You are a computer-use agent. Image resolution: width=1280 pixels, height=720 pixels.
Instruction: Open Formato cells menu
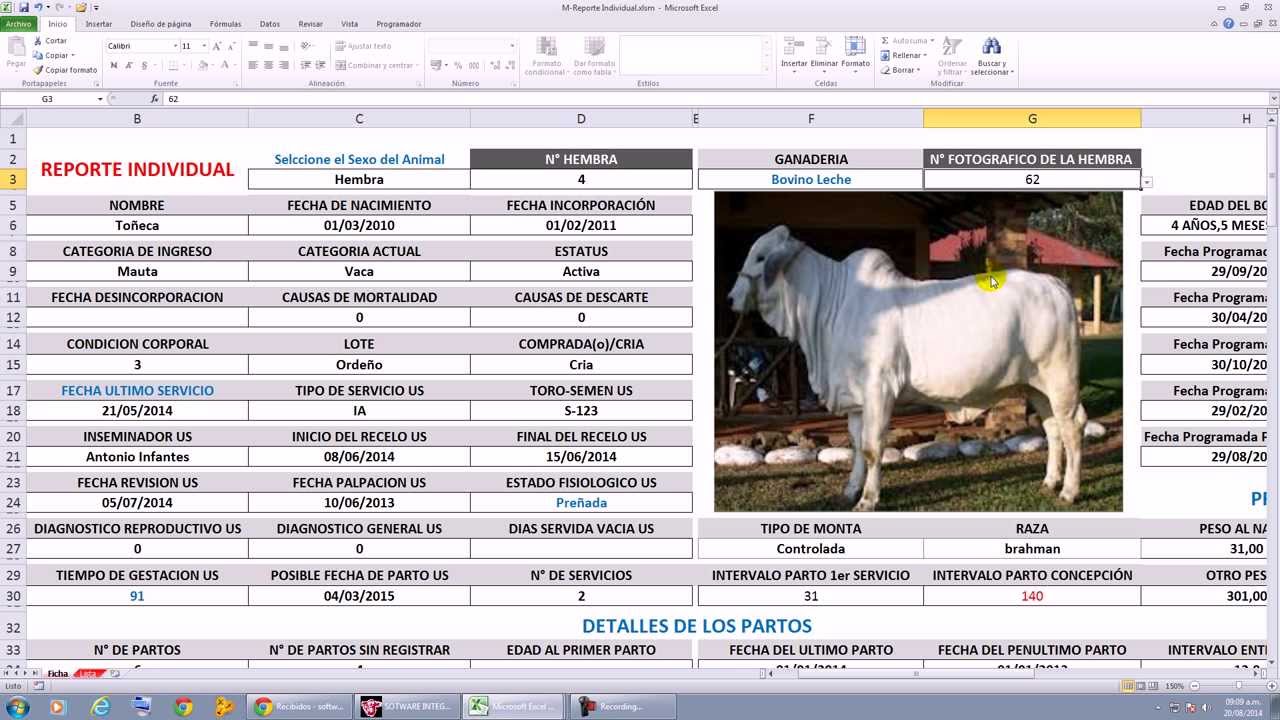pos(855,56)
